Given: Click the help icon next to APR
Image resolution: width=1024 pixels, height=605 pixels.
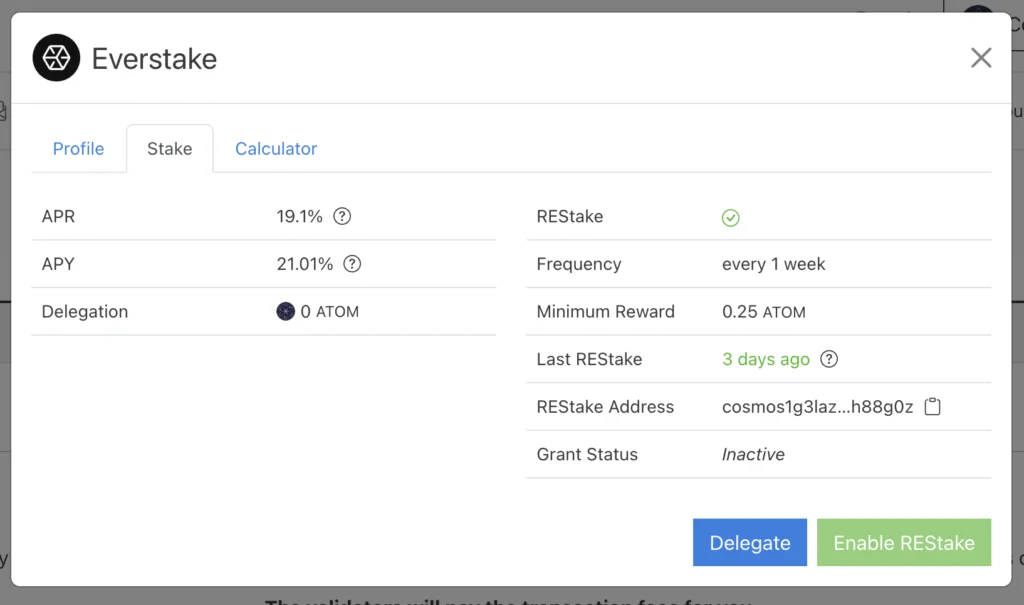Looking at the screenshot, I should (x=342, y=216).
